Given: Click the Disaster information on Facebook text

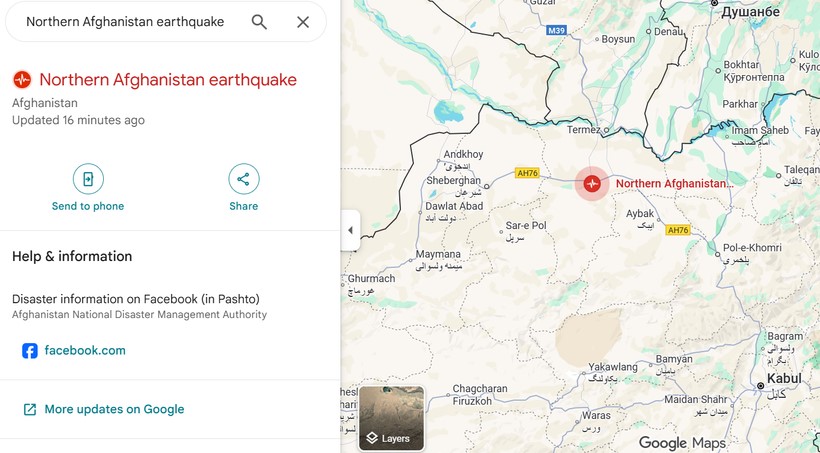Looking at the screenshot, I should (135, 299).
